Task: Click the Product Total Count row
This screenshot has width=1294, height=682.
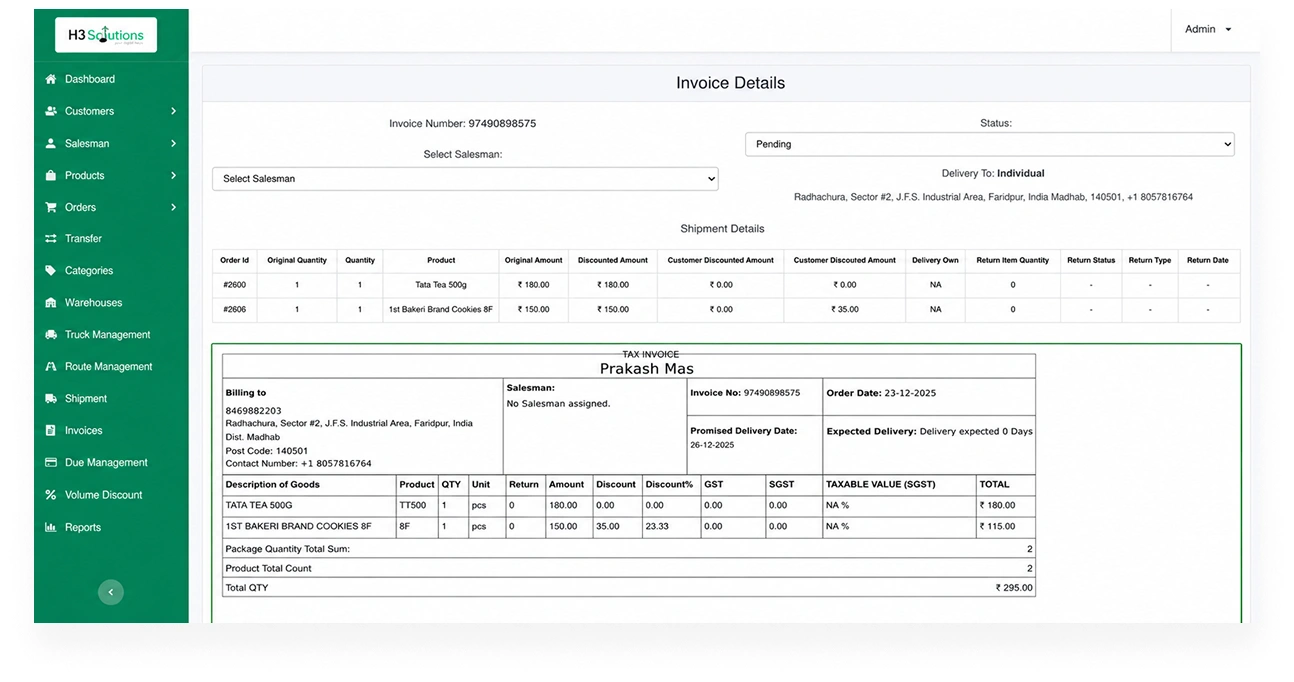Action: (x=629, y=568)
